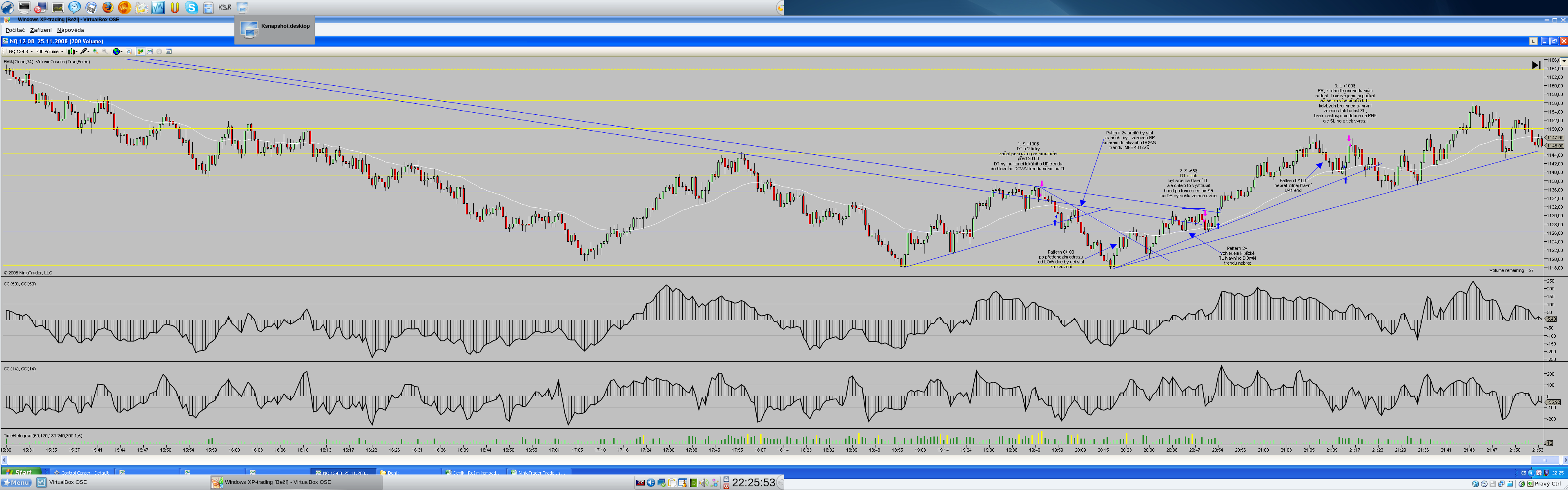Click the zoom frame magnifier icon
Viewport: 1568px width, 490px height.
click(x=129, y=51)
